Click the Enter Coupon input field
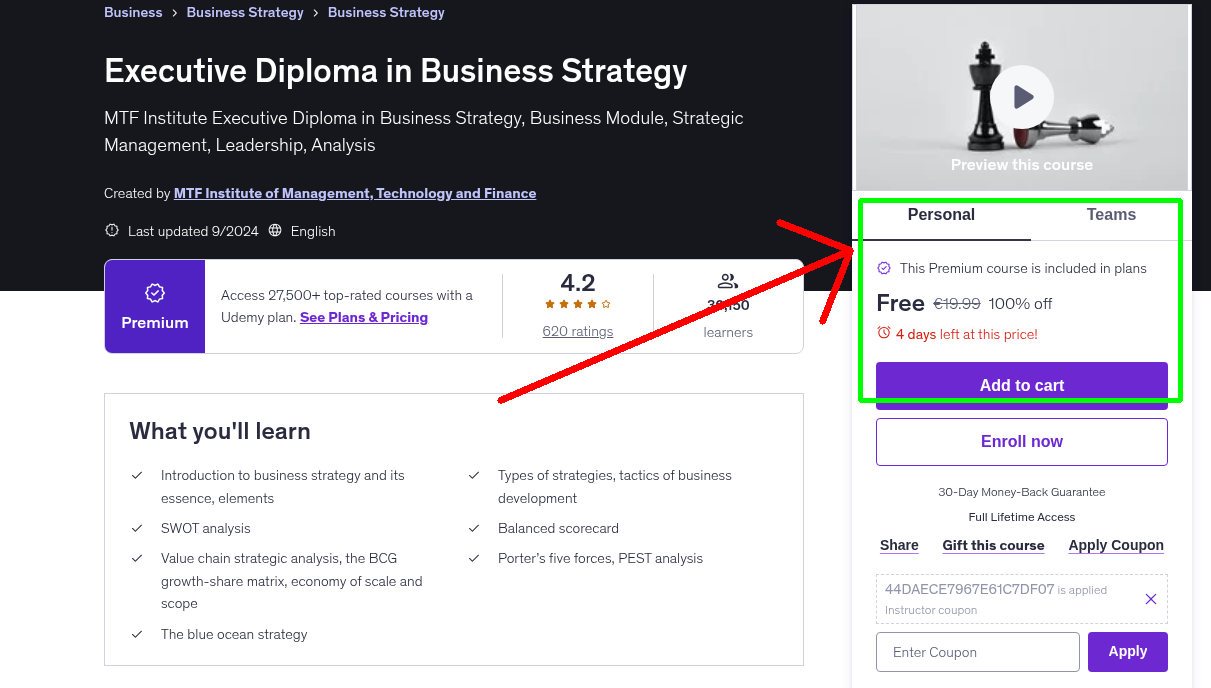1211x688 pixels. point(976,651)
